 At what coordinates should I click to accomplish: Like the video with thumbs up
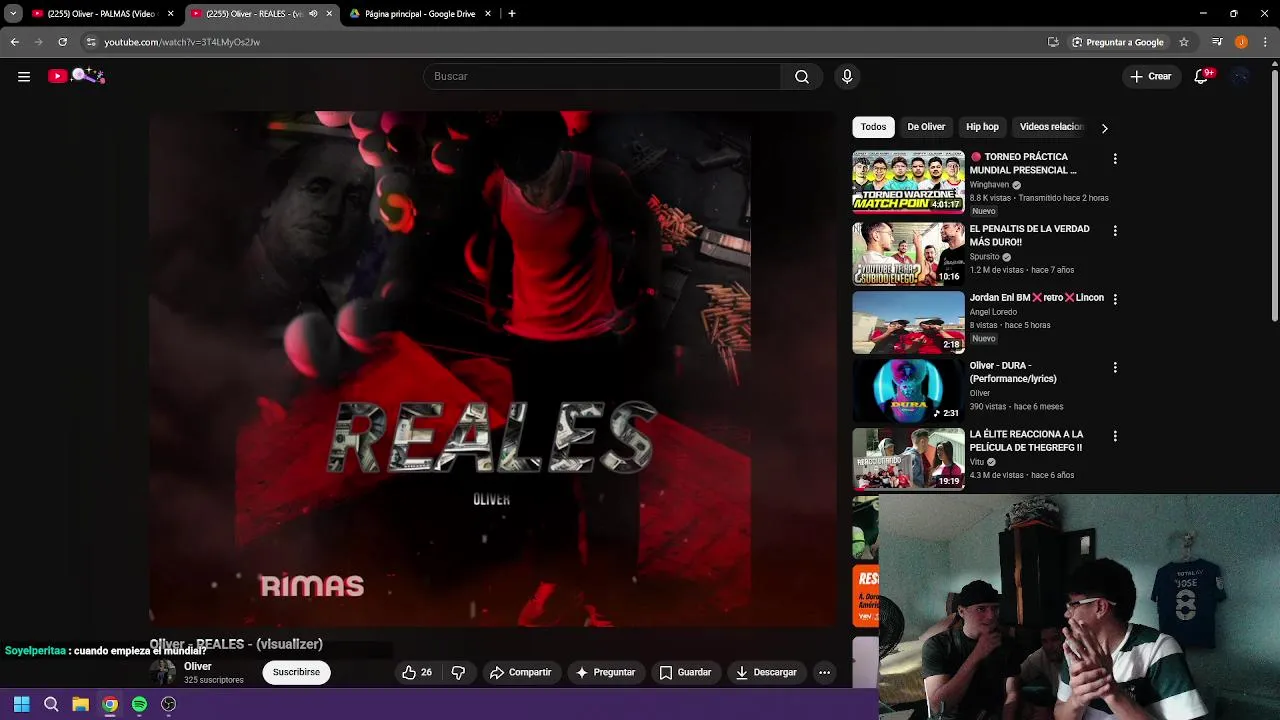pos(417,672)
